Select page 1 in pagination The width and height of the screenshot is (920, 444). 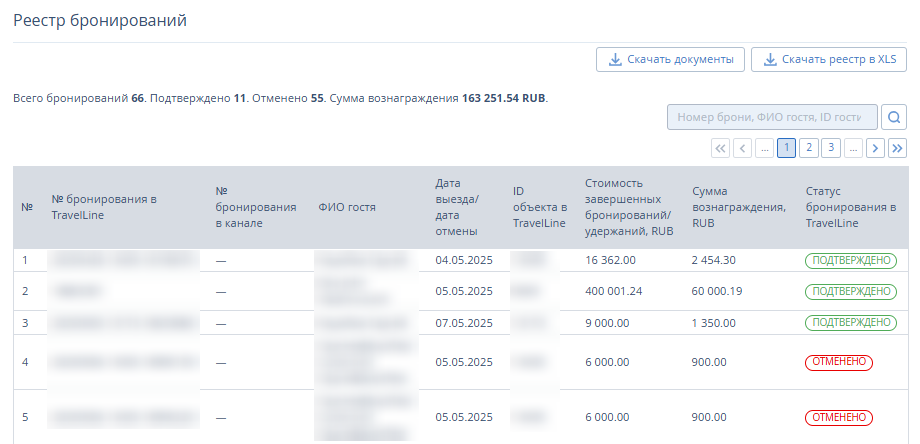coord(787,148)
